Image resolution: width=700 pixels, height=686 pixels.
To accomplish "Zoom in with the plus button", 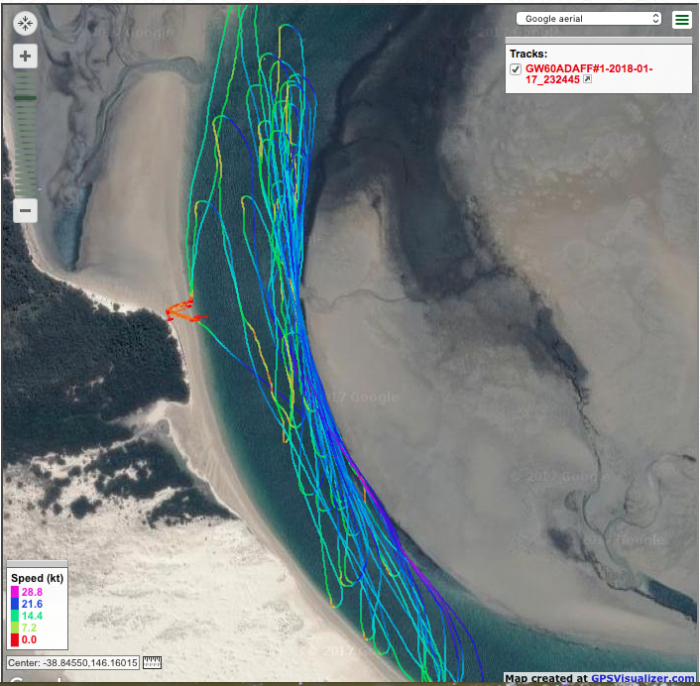I will (26, 56).
